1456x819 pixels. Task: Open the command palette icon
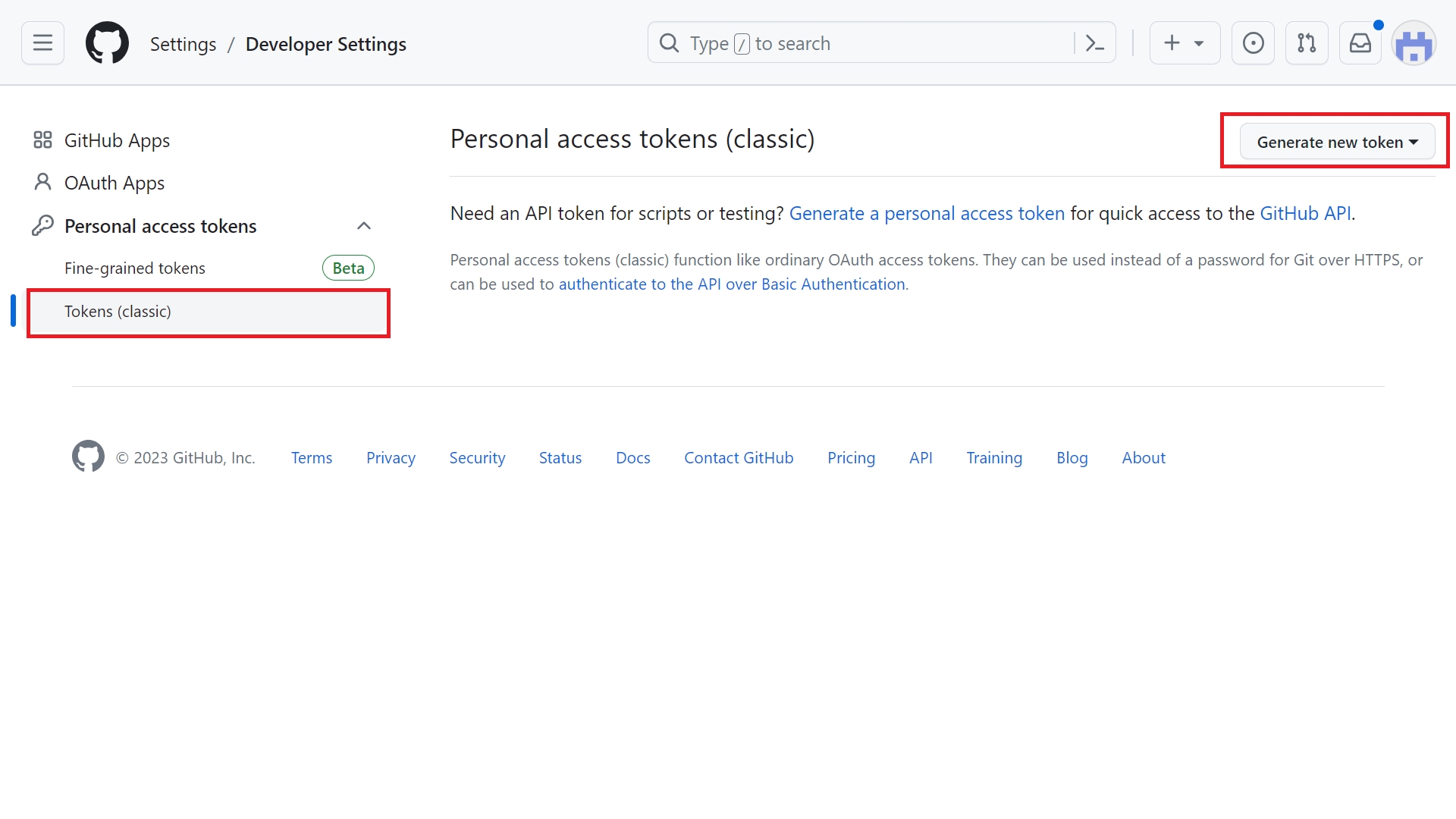(1094, 43)
